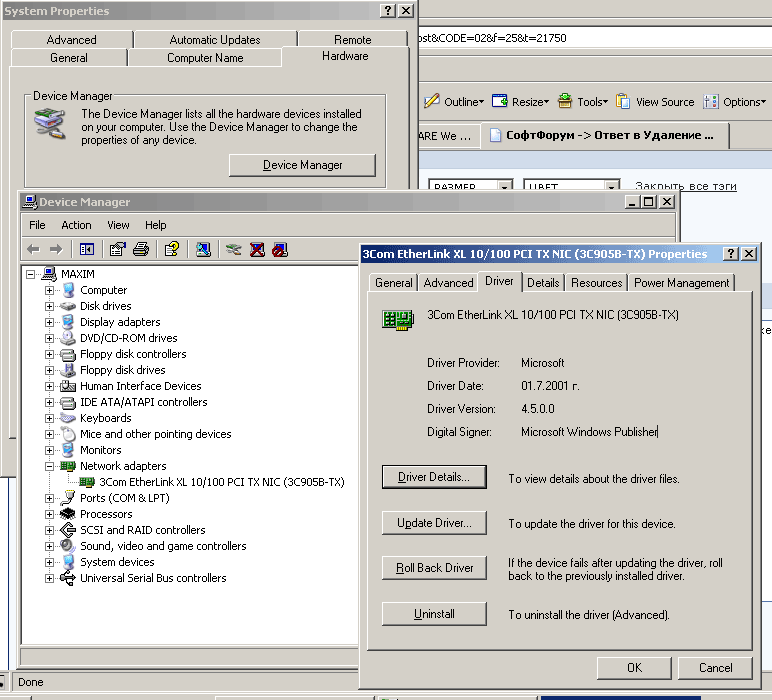772x700 pixels.
Task: Click the Ports (COM & LPT) plug icon
Action: pos(67,498)
